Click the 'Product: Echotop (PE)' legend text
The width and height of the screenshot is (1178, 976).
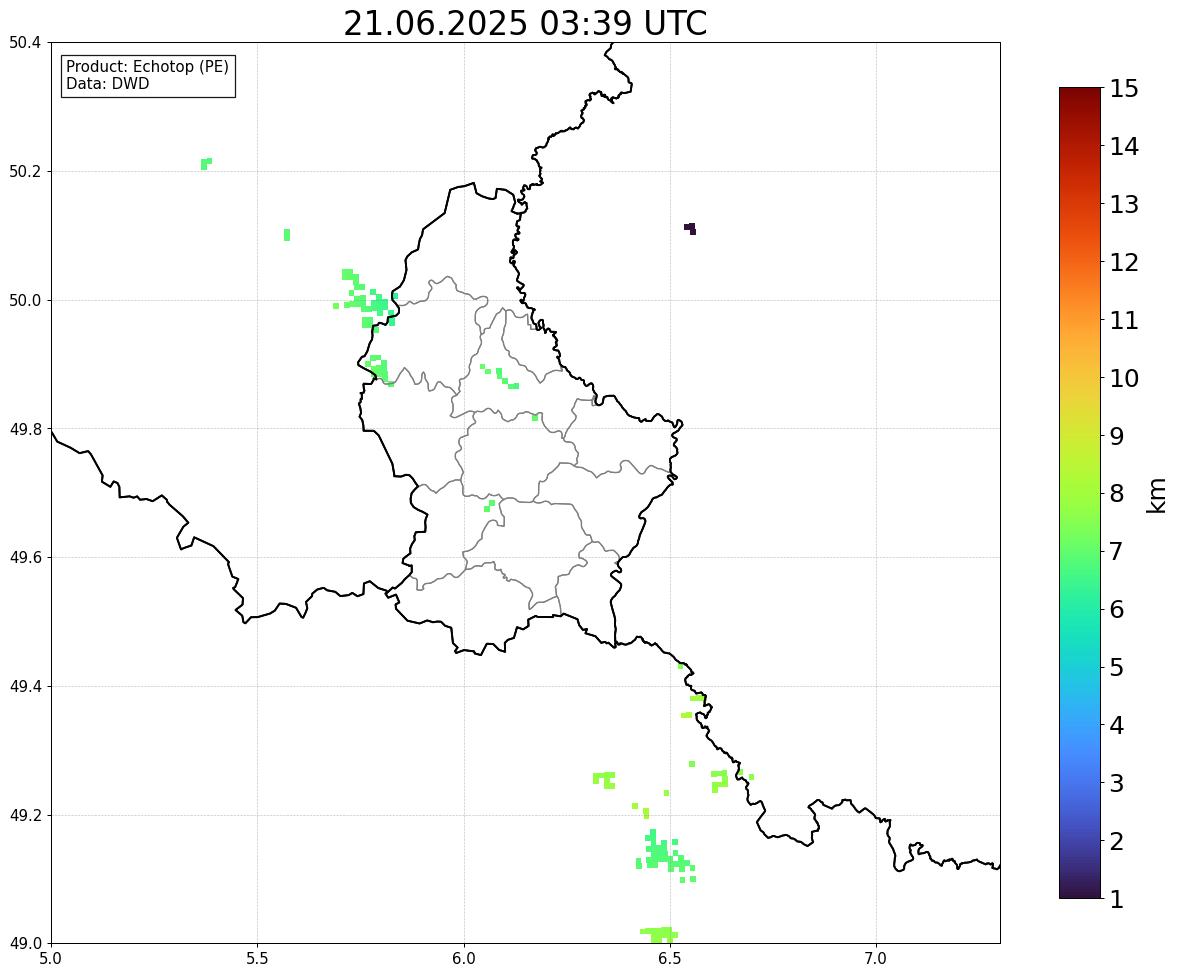(x=147, y=66)
